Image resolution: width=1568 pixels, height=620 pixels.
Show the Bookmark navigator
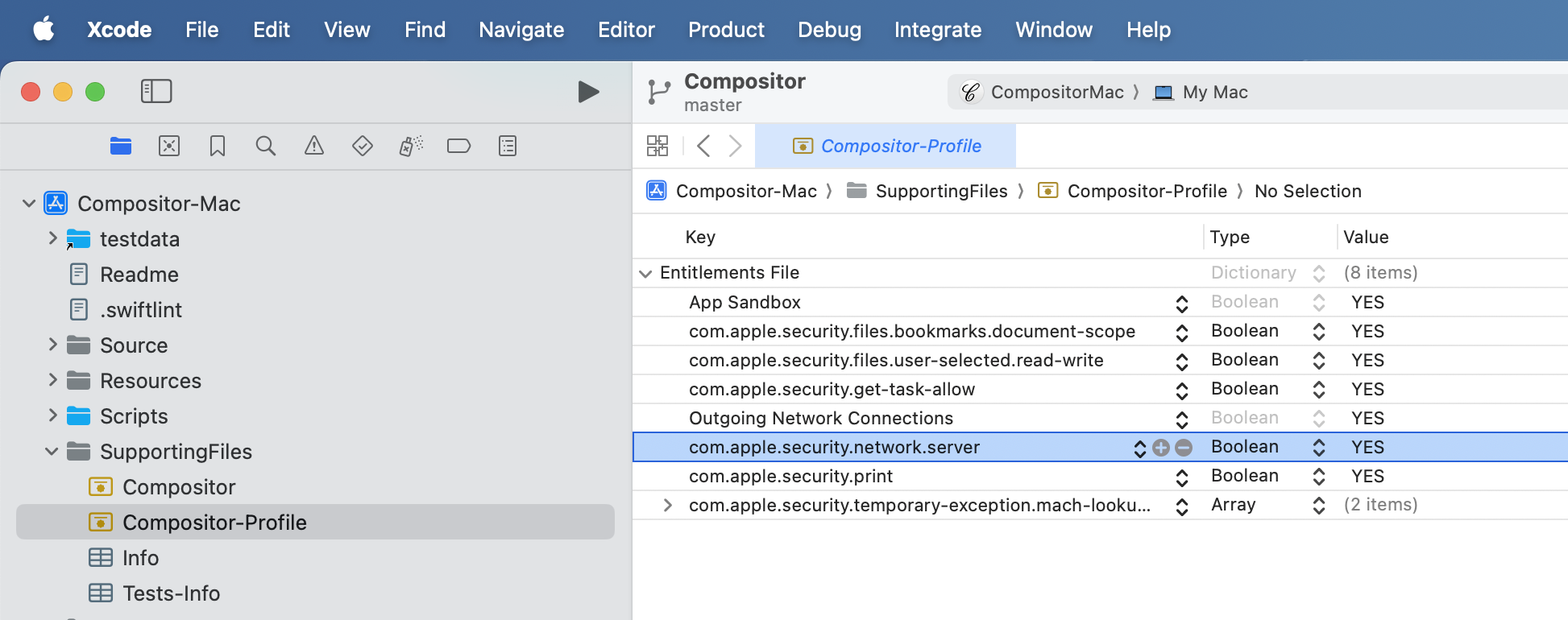click(x=217, y=146)
